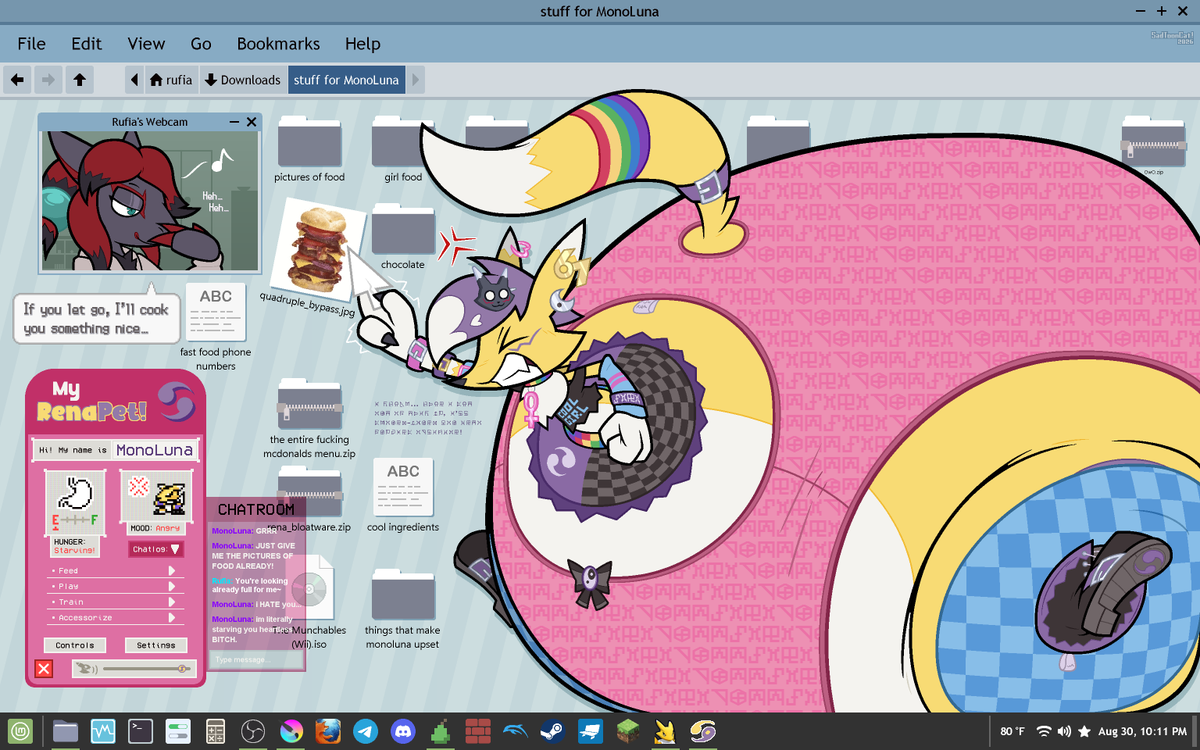
Task: Open the 'chocolate' folder
Action: coord(403,236)
